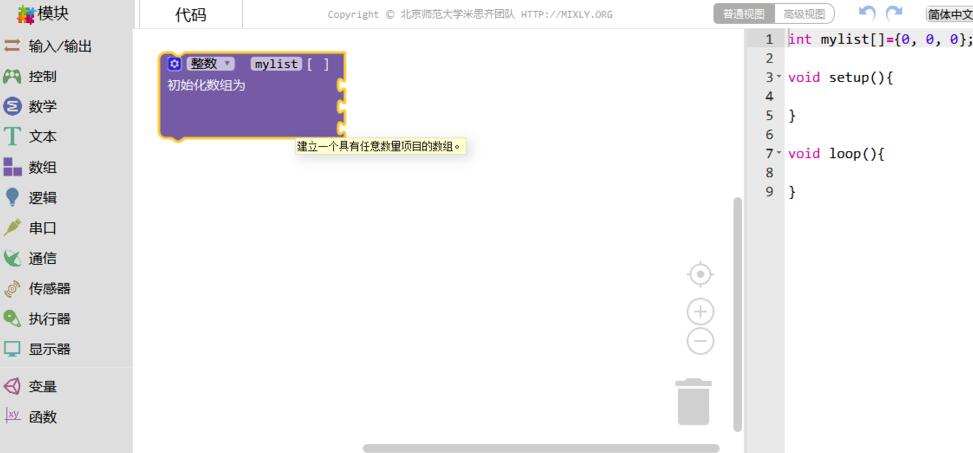Open the 简体中文 language dropdown
The width and height of the screenshot is (973, 453).
[949, 14]
